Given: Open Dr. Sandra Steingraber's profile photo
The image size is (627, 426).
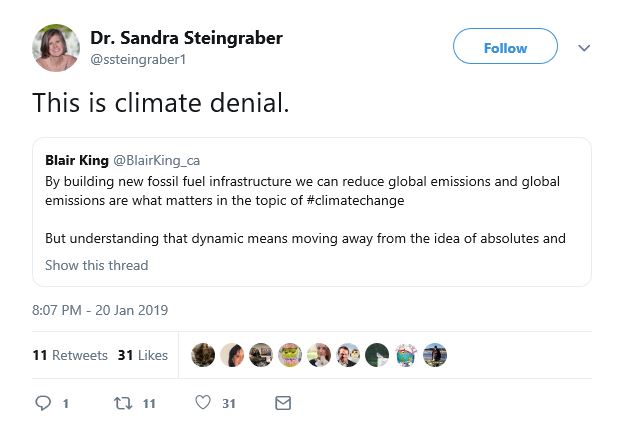Looking at the screenshot, I should pyautogui.click(x=56, y=48).
